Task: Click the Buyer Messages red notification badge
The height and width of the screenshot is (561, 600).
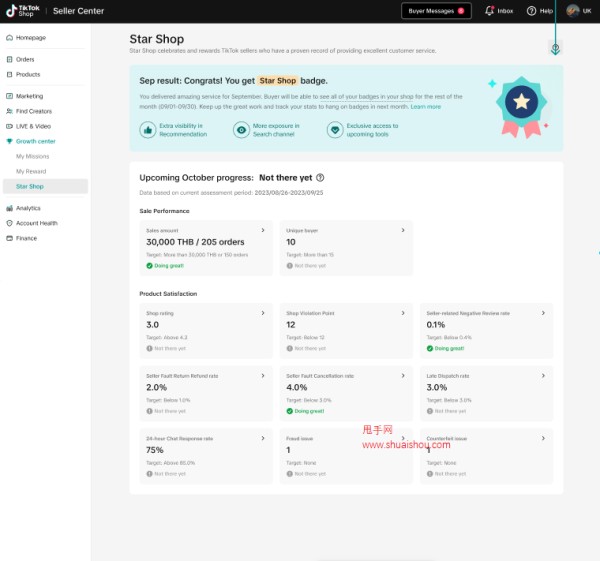Action: 461,11
